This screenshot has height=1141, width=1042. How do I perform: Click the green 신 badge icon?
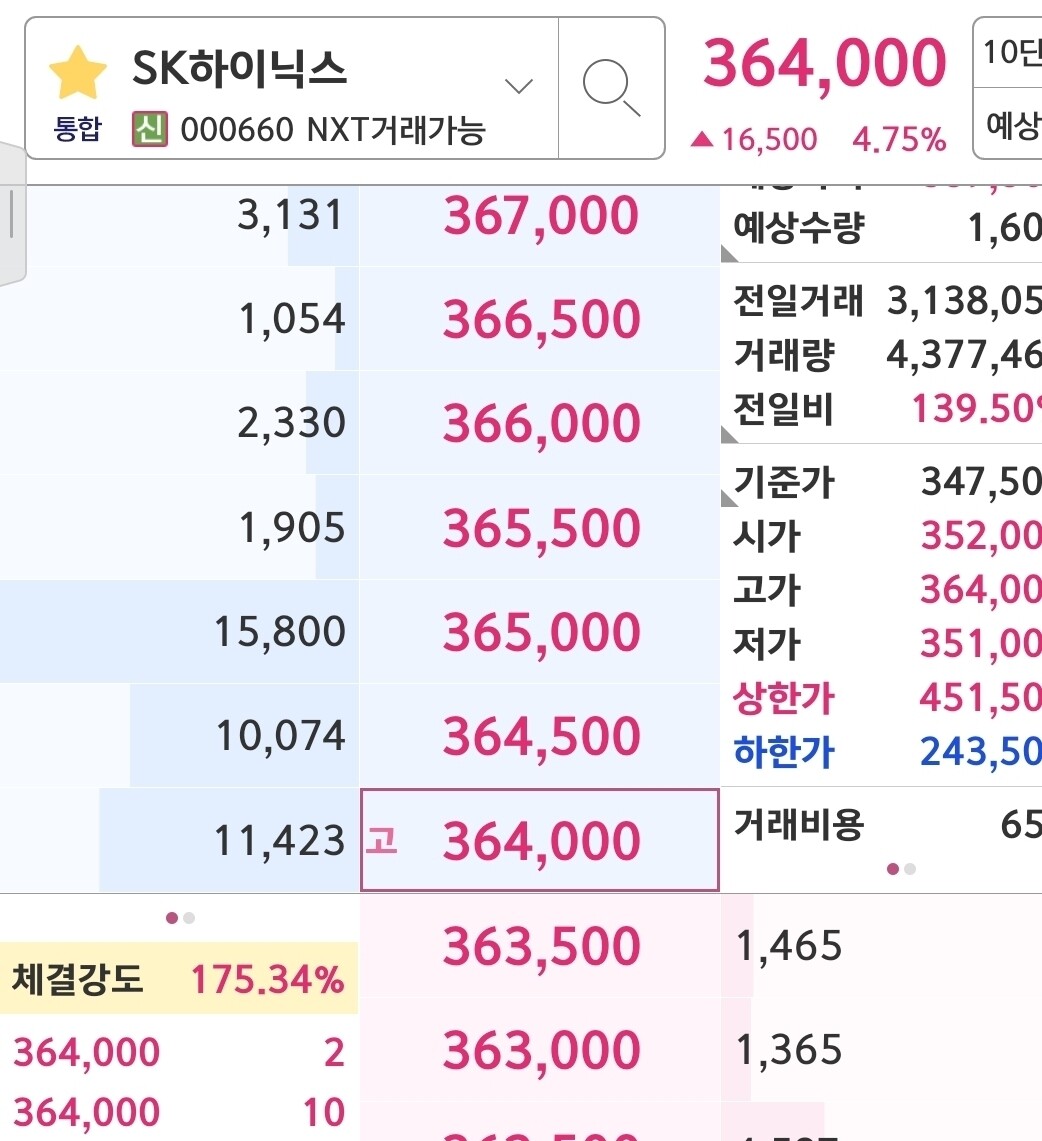coord(149,129)
